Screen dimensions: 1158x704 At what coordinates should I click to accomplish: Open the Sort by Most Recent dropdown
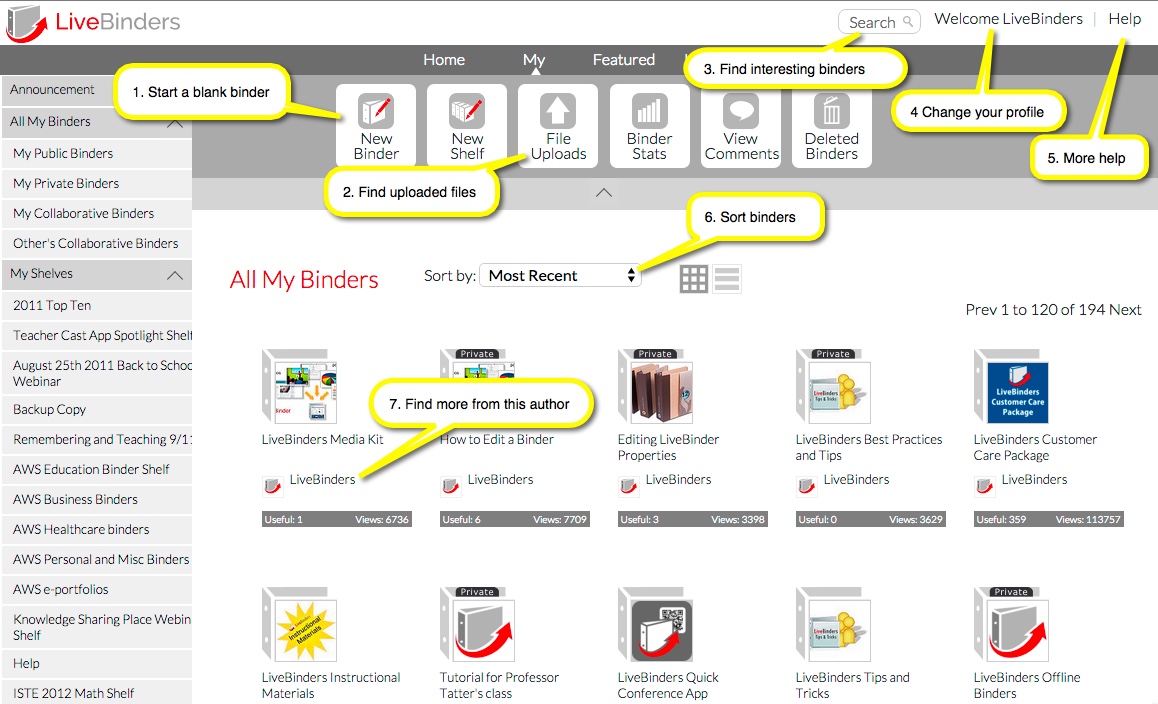click(560, 276)
